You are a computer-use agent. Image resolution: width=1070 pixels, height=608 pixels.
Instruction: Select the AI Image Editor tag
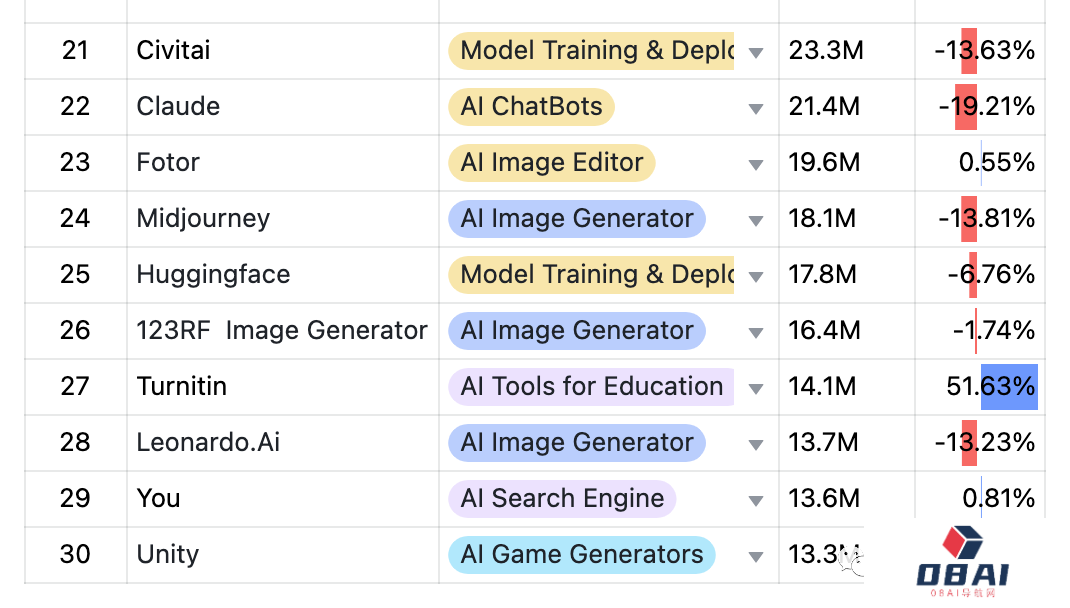click(x=551, y=162)
